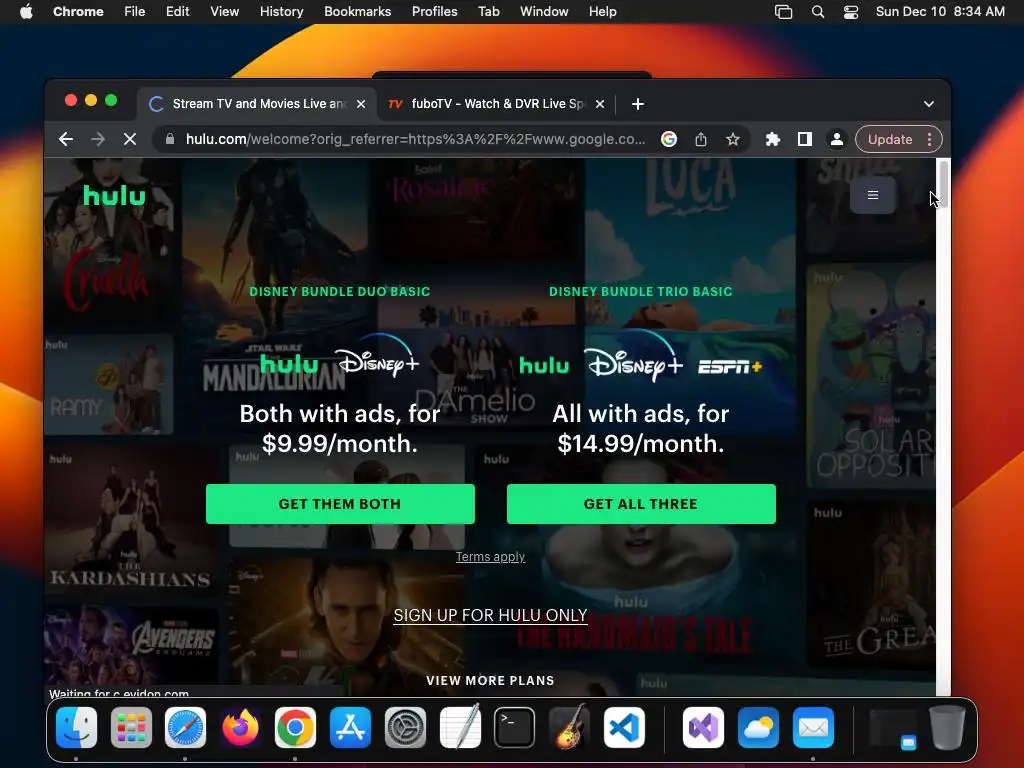Viewport: 1024px width, 768px height.
Task: Click the ESPN+ logo in trio bundle
Action: (730, 366)
